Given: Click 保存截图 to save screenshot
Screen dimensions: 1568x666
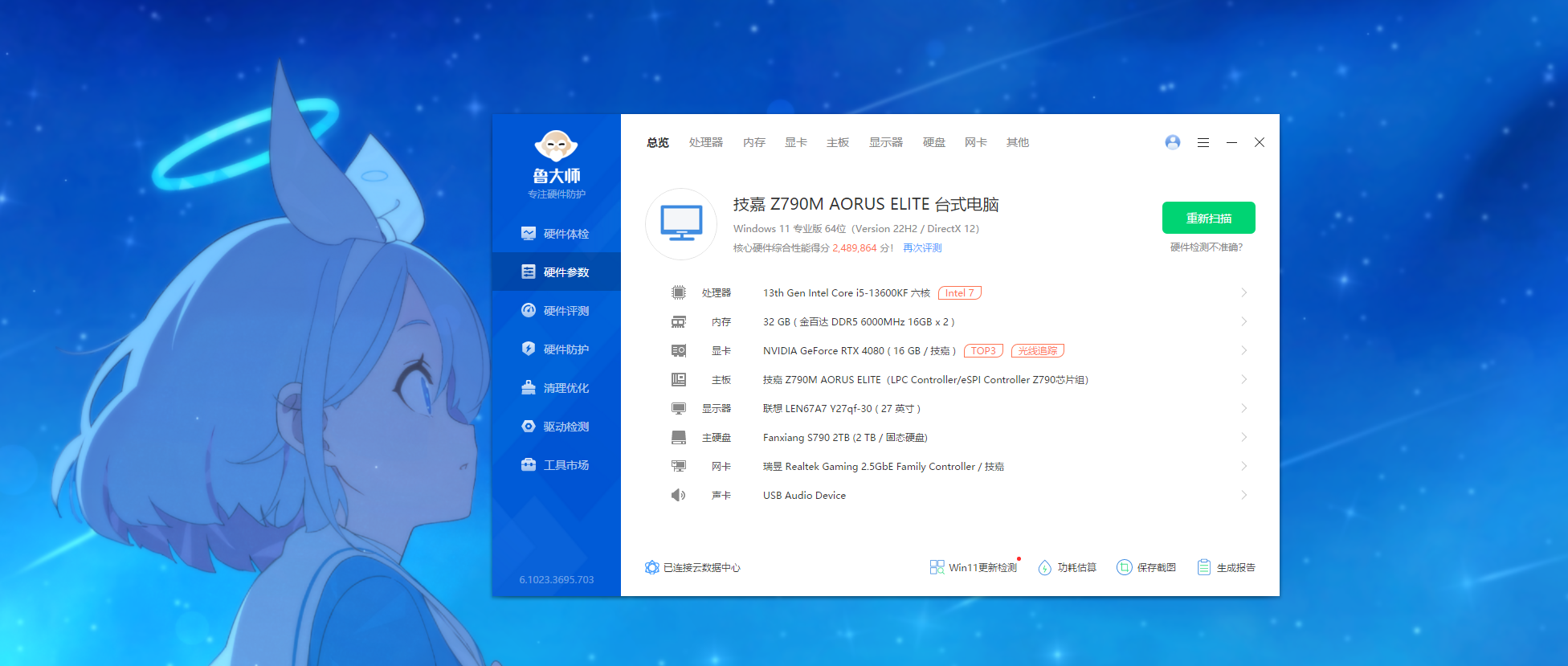Looking at the screenshot, I should pyautogui.click(x=1146, y=568).
